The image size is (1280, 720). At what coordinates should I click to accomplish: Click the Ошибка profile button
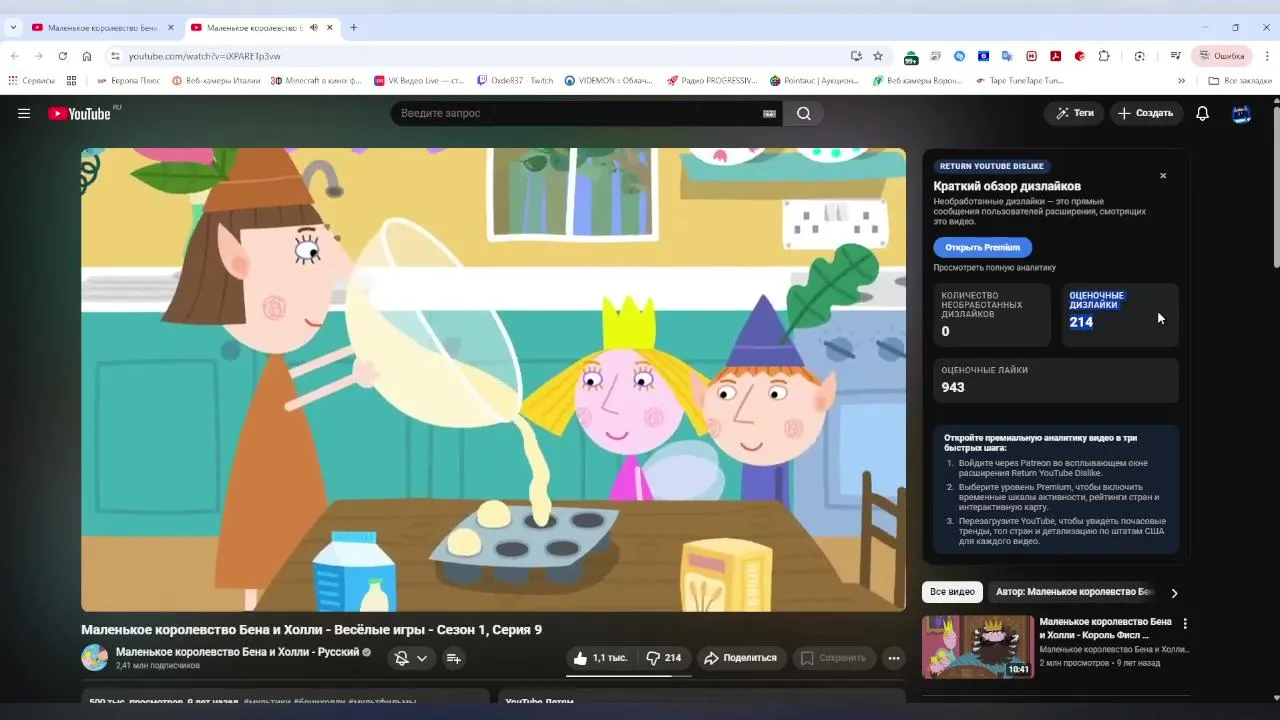(x=1221, y=56)
